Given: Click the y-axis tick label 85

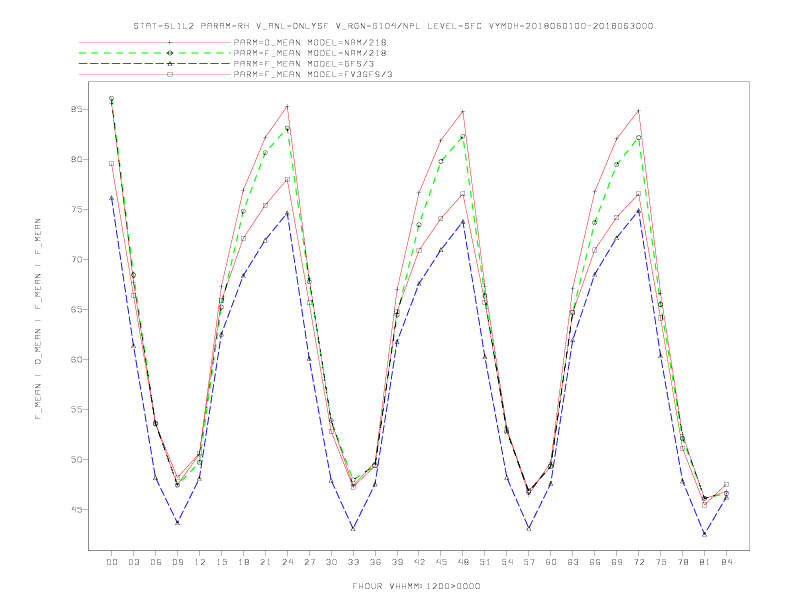Looking at the screenshot, I should click(x=77, y=110).
